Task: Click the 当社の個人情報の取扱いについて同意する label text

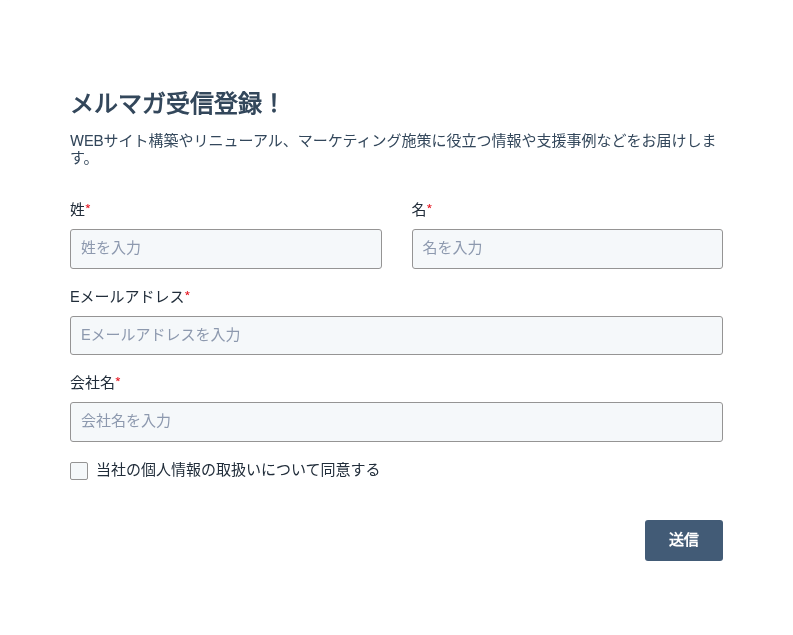Action: click(x=238, y=470)
